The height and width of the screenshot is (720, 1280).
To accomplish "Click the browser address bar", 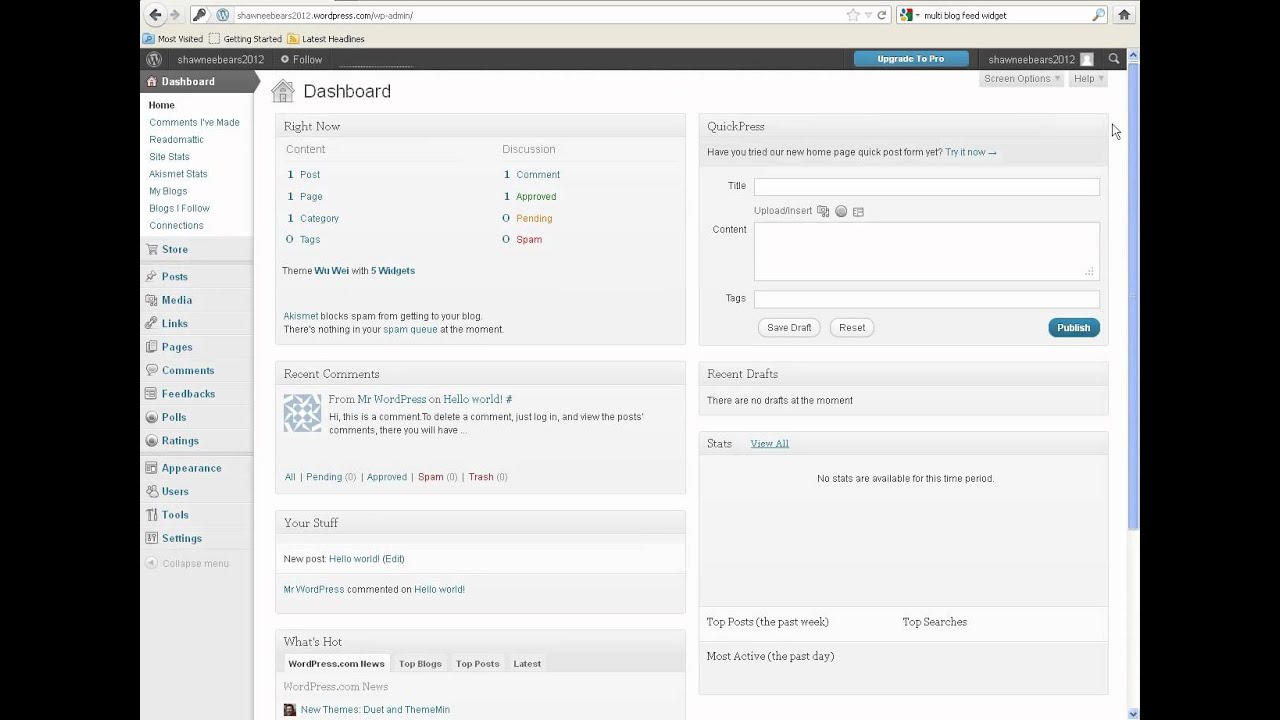I will point(538,15).
